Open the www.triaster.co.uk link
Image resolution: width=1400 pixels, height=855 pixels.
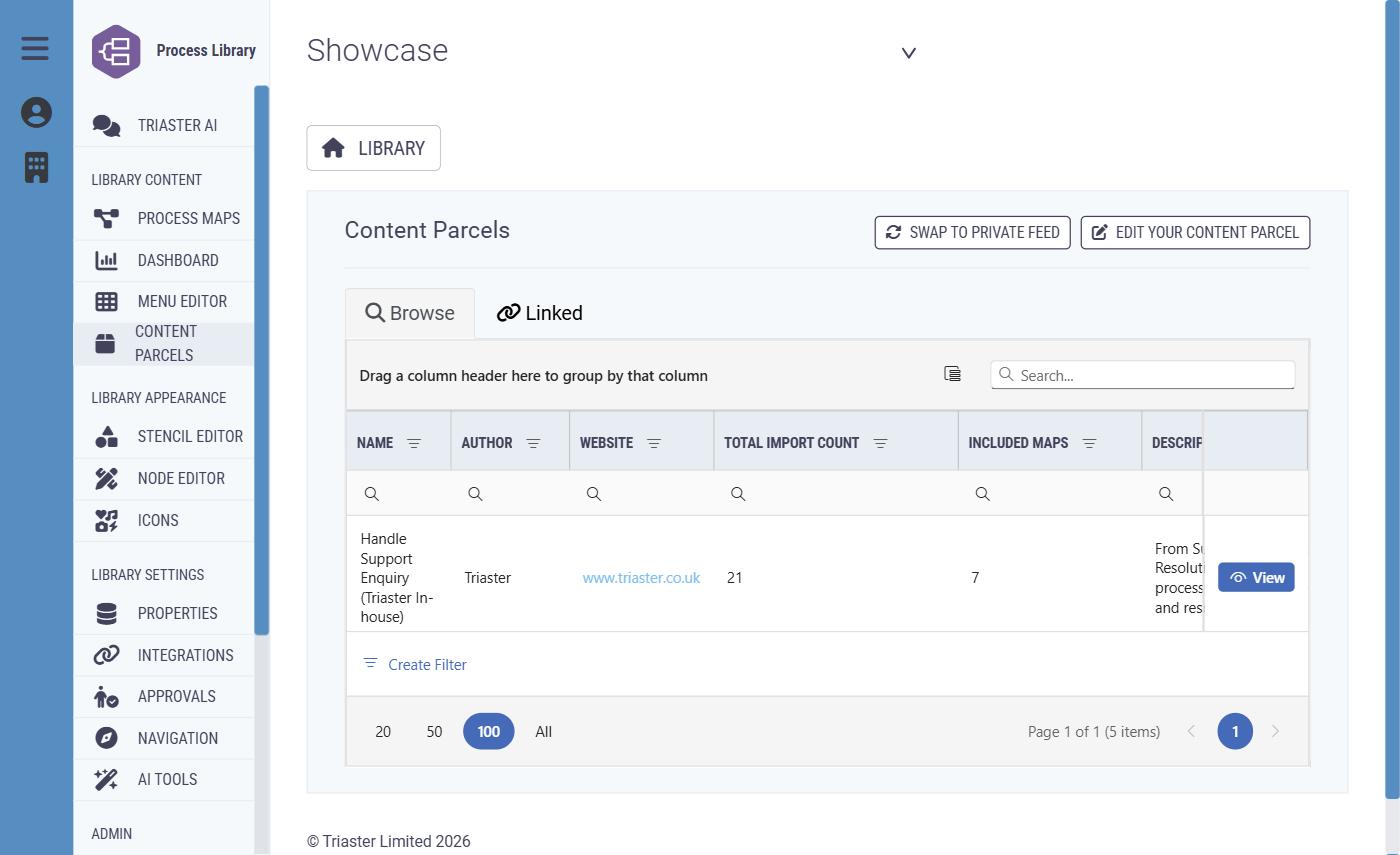click(x=641, y=578)
